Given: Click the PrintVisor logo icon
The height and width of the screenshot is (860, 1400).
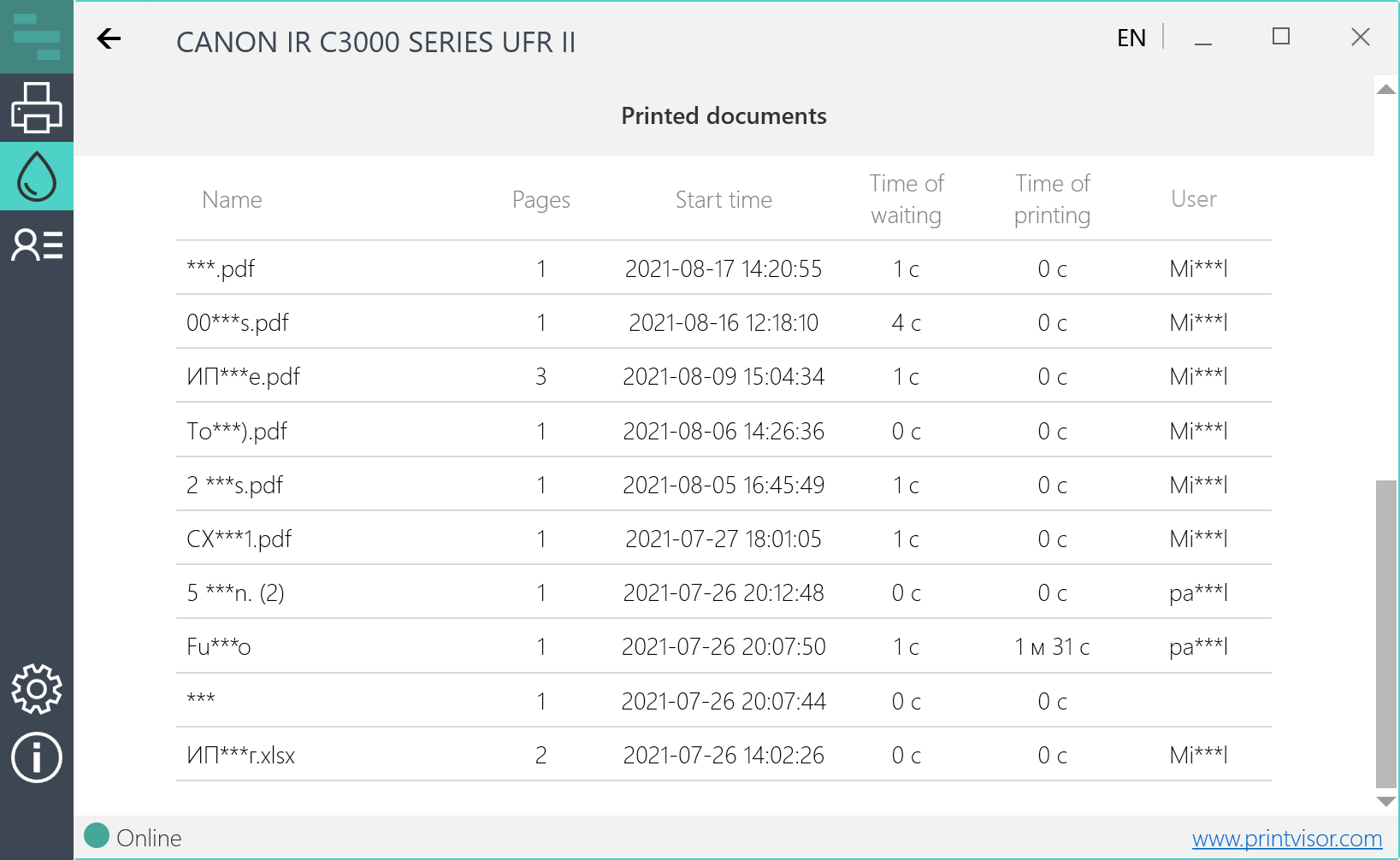Looking at the screenshot, I should coord(37,37).
